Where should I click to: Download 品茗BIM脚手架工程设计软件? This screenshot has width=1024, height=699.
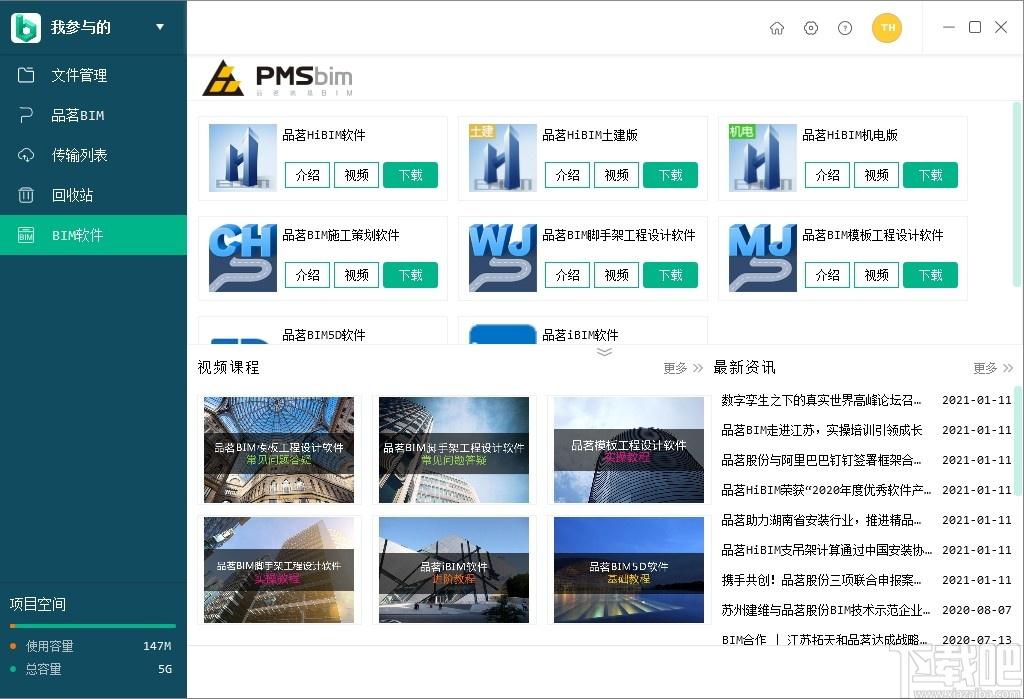pos(670,275)
